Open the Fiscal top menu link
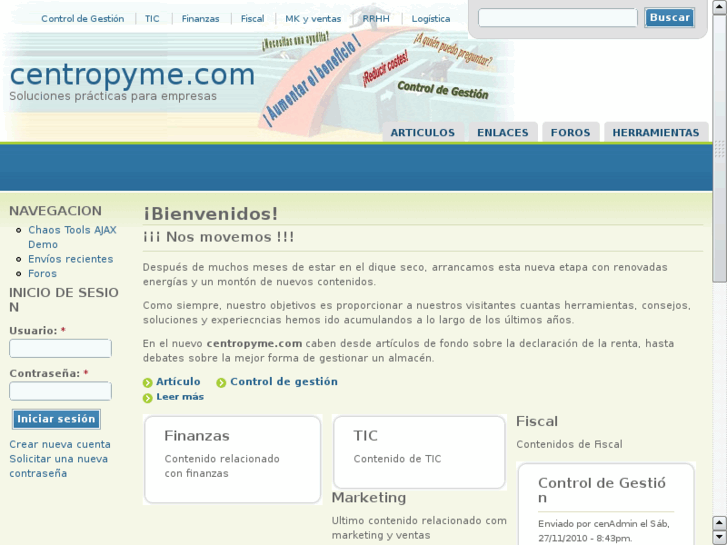727x545 pixels. coord(252,19)
